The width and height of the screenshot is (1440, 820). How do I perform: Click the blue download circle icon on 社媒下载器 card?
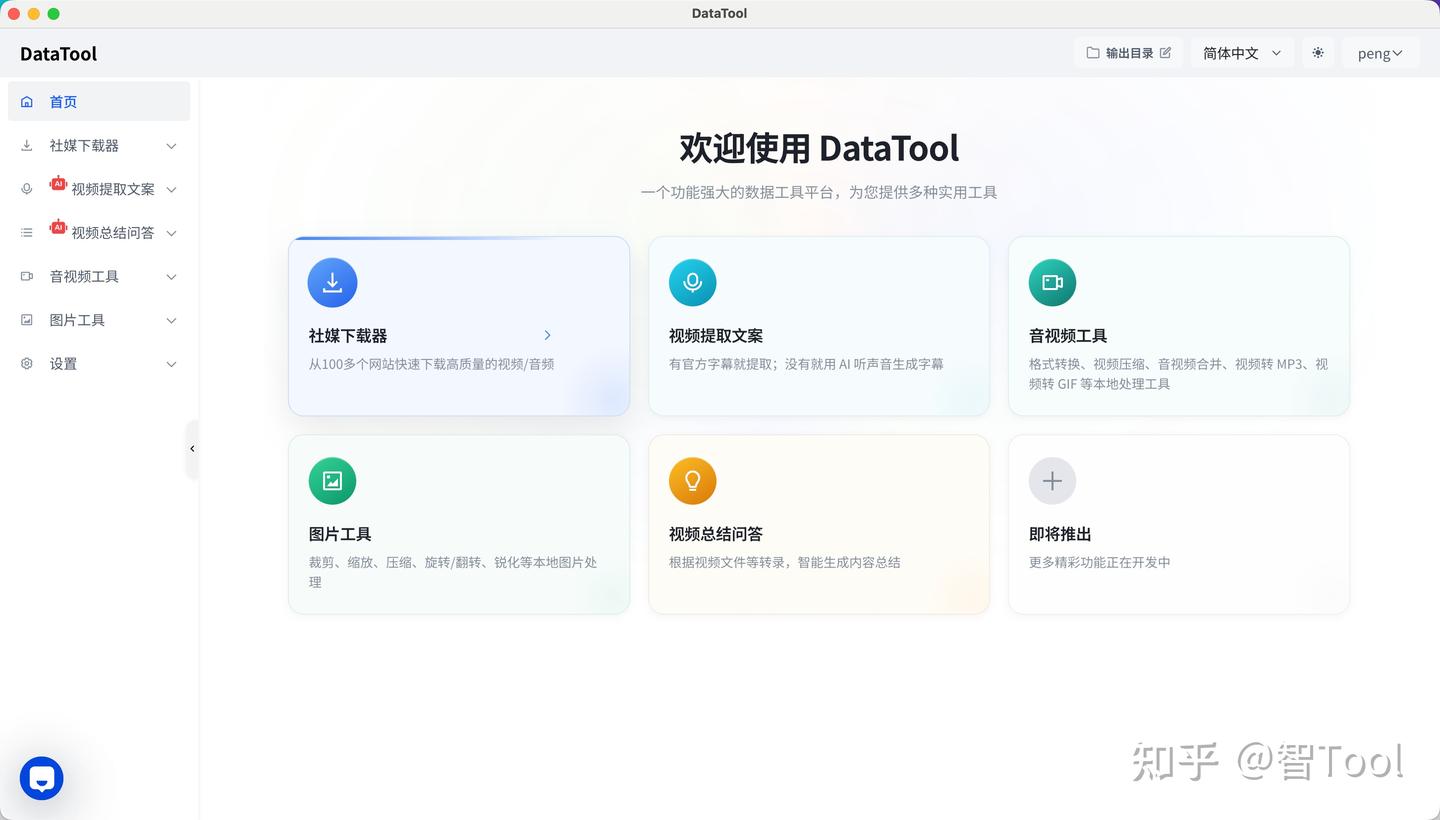(x=332, y=282)
